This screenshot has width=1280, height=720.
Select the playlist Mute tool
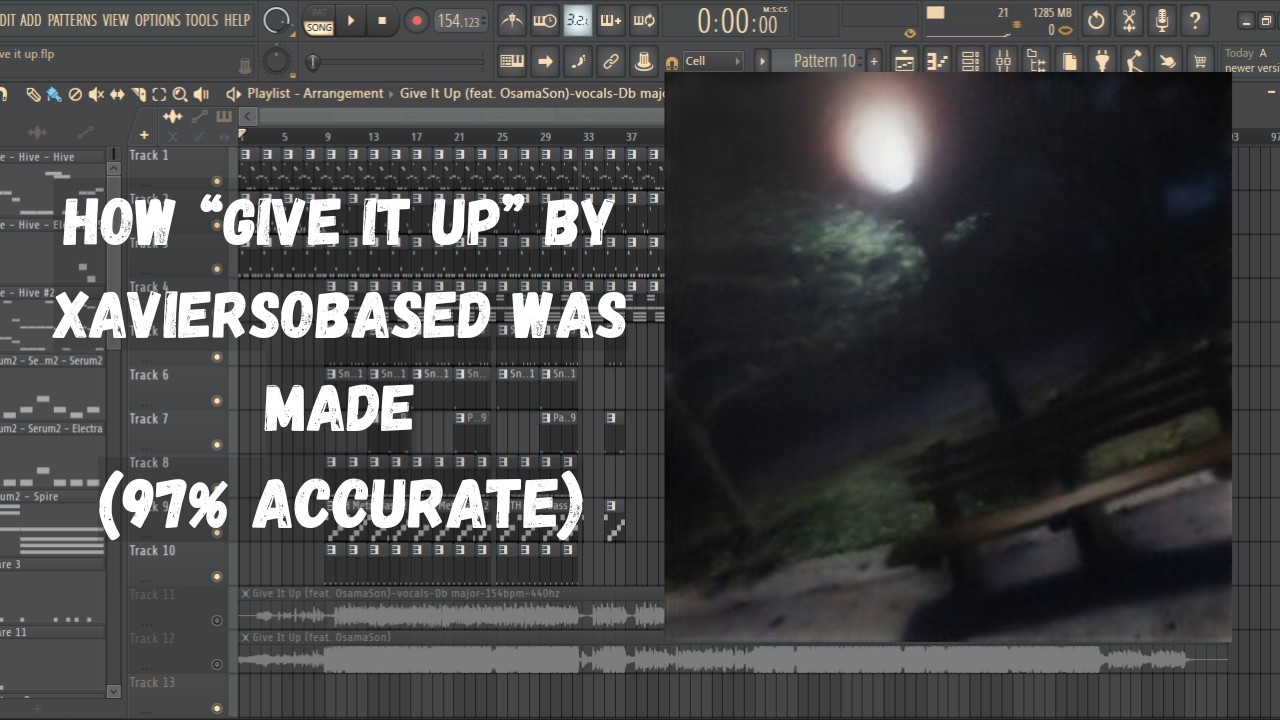[x=96, y=94]
